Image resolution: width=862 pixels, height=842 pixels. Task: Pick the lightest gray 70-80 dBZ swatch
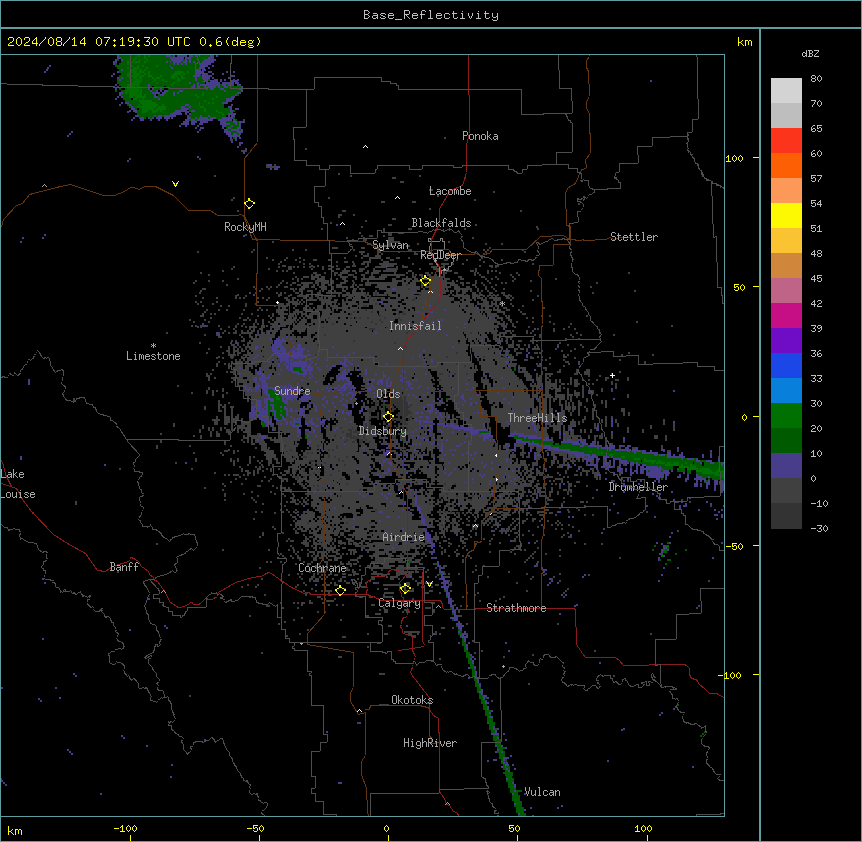click(x=786, y=91)
